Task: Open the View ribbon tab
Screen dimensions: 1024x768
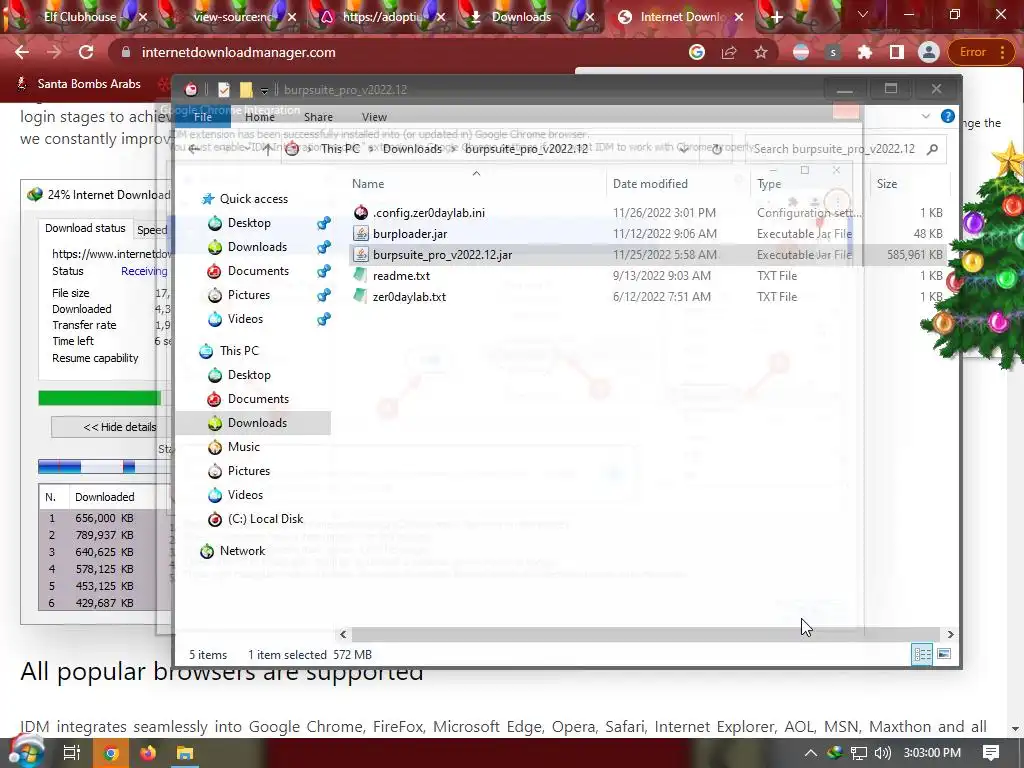Action: click(x=374, y=117)
